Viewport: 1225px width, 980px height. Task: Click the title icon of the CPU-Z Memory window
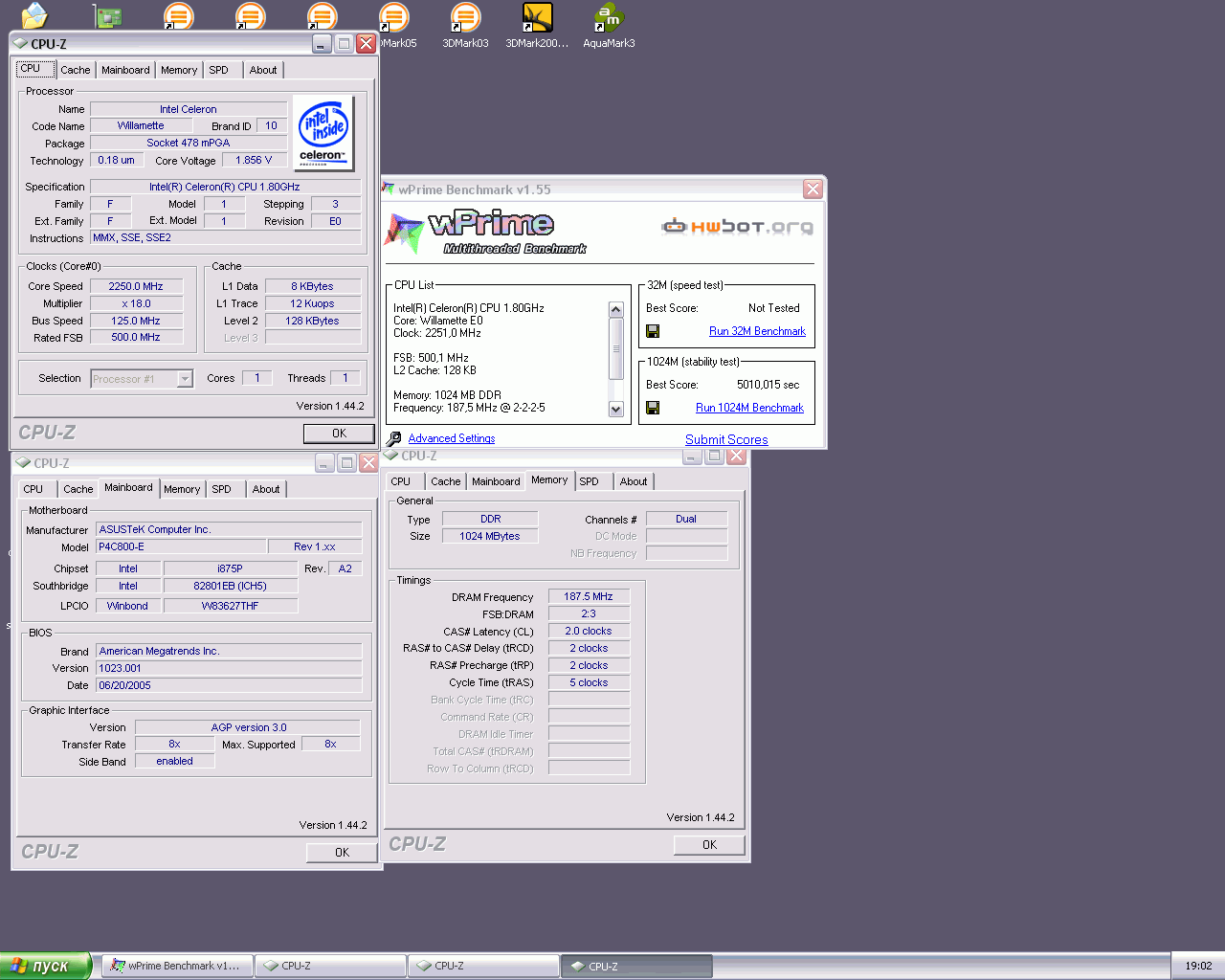tap(391, 456)
